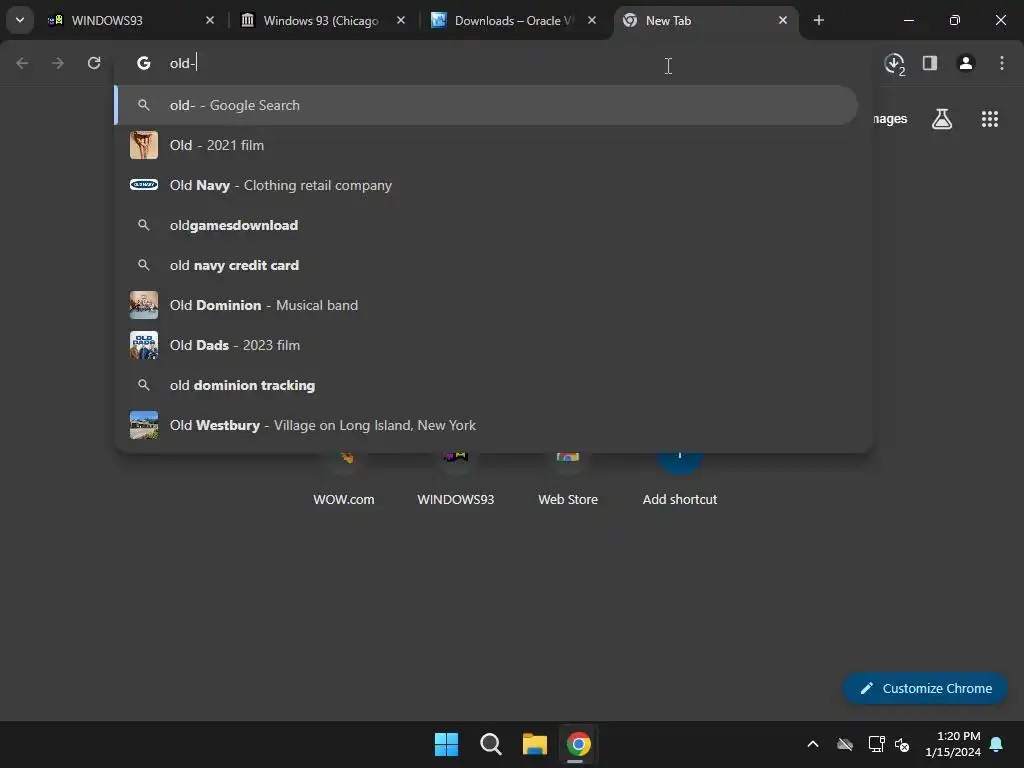
Task: Close the WINDOWS93 tab
Action: tap(210, 20)
